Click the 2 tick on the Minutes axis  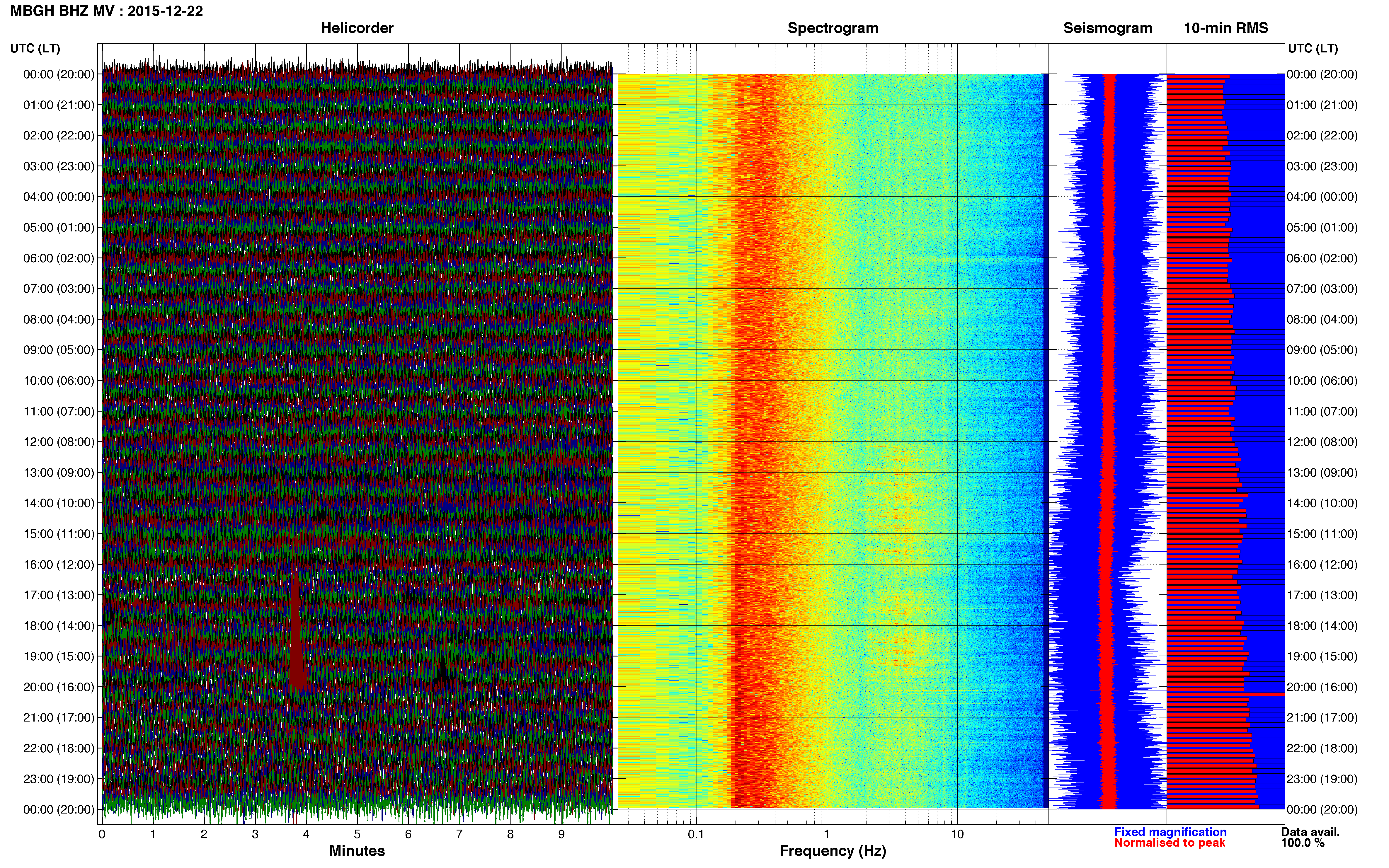coord(204,834)
